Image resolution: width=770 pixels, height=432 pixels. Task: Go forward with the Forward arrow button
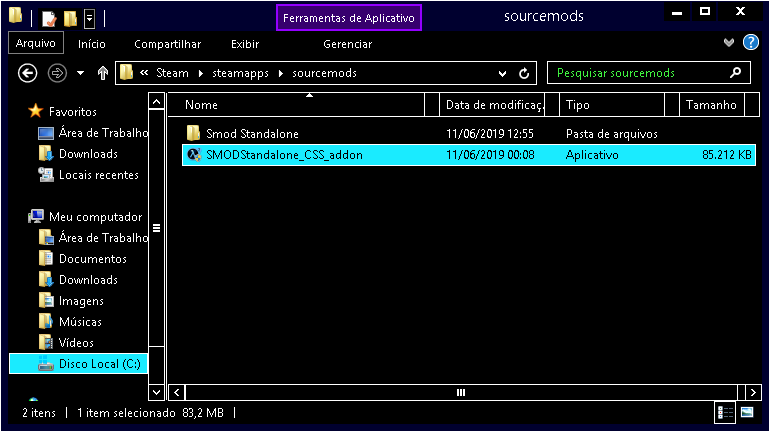(57, 74)
